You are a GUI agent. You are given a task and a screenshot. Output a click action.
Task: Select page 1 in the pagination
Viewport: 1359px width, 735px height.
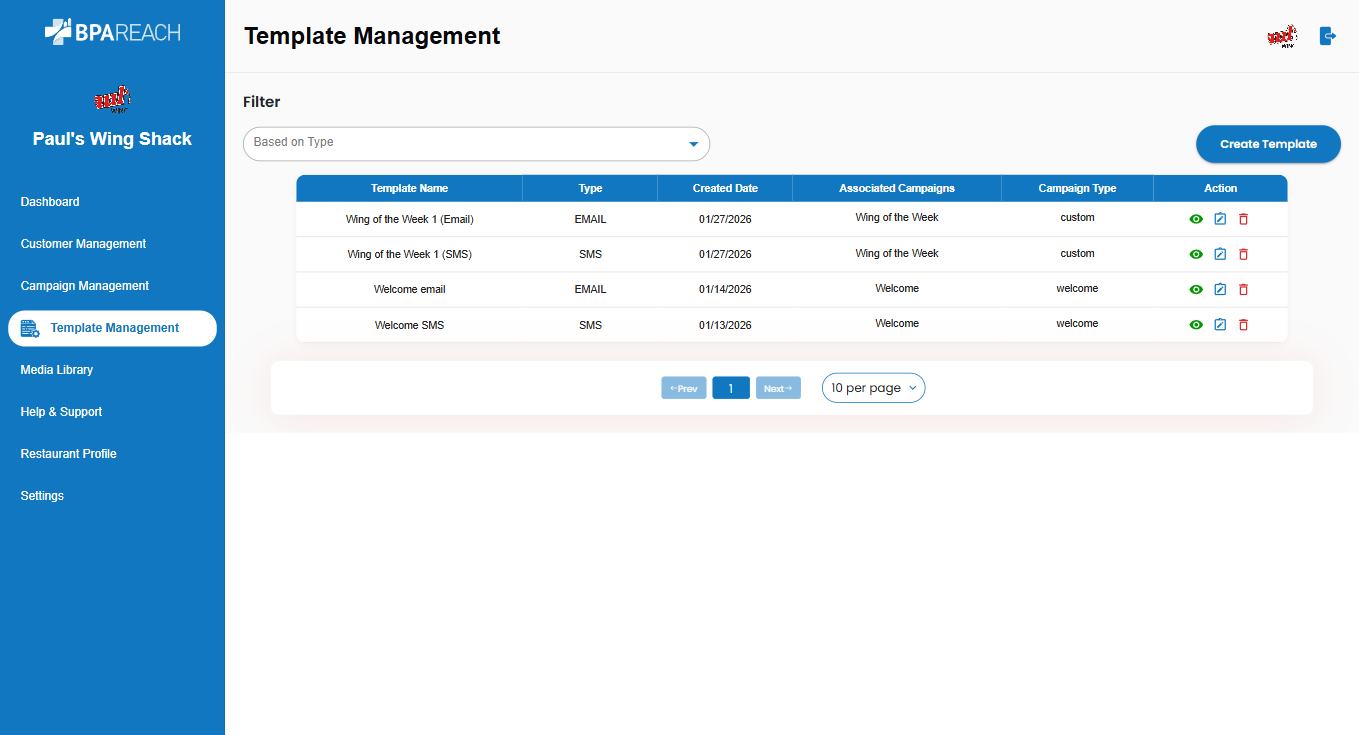coord(731,388)
